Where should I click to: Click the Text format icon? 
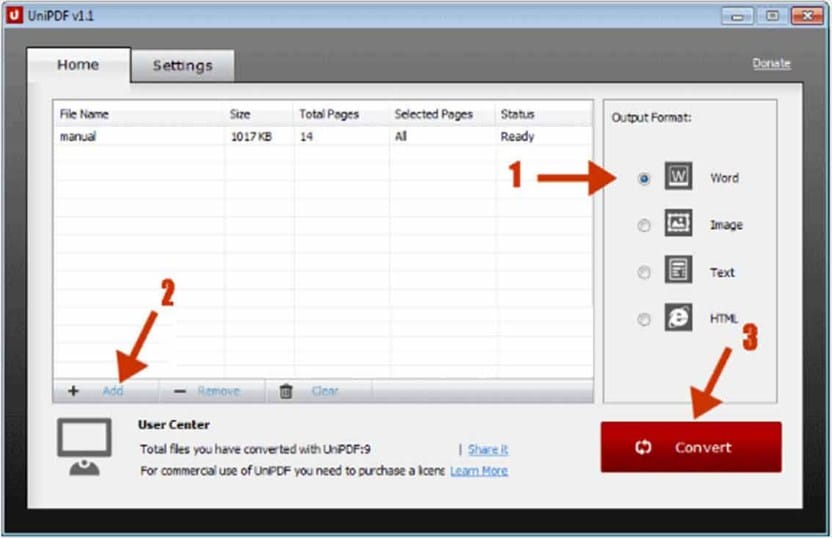tap(678, 272)
